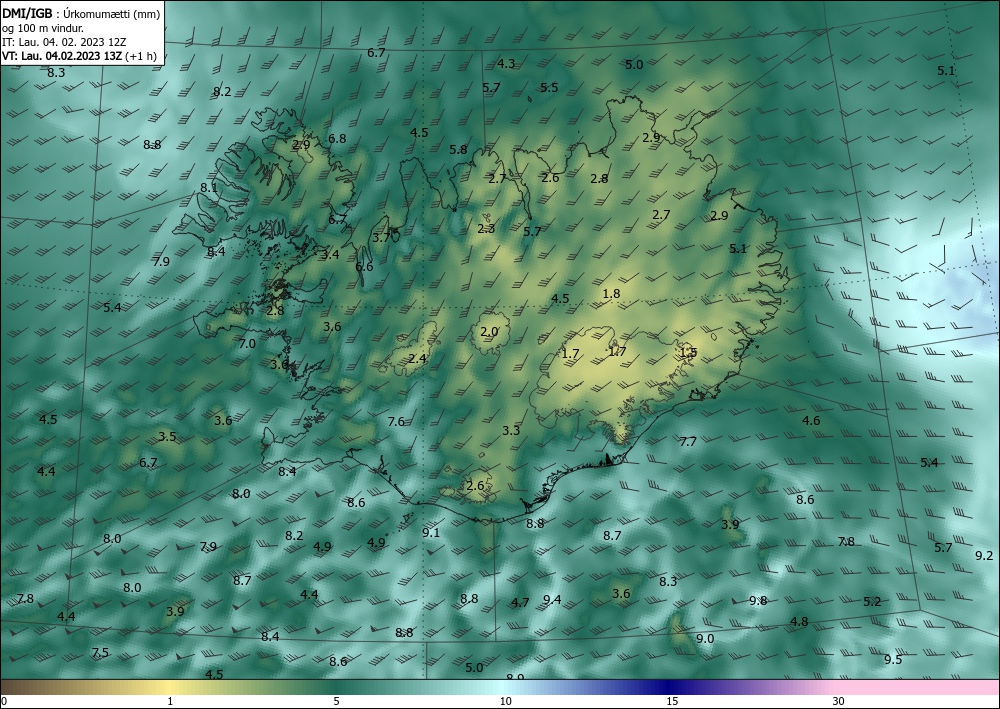Click the map value 5.2
Screen dimensions: 1000x709
pyautogui.click(x=872, y=602)
